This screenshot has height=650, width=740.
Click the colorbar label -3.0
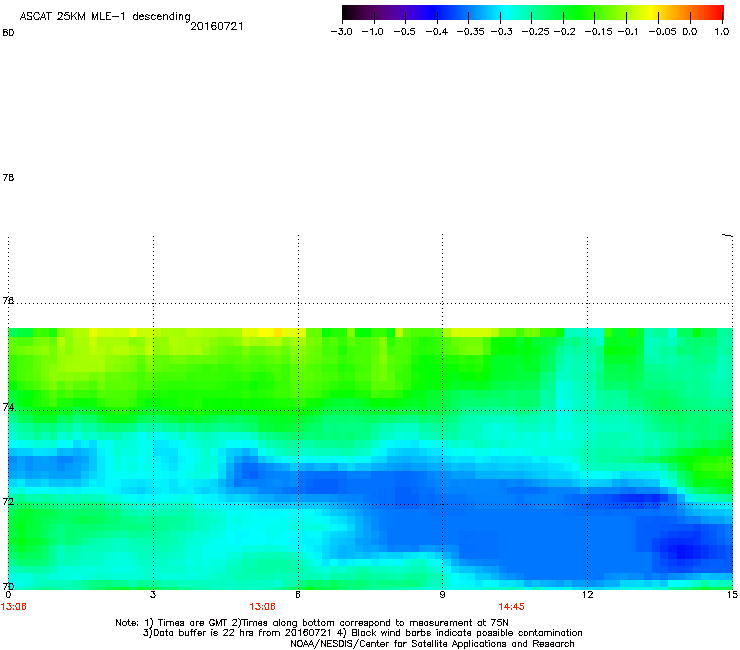point(342,32)
